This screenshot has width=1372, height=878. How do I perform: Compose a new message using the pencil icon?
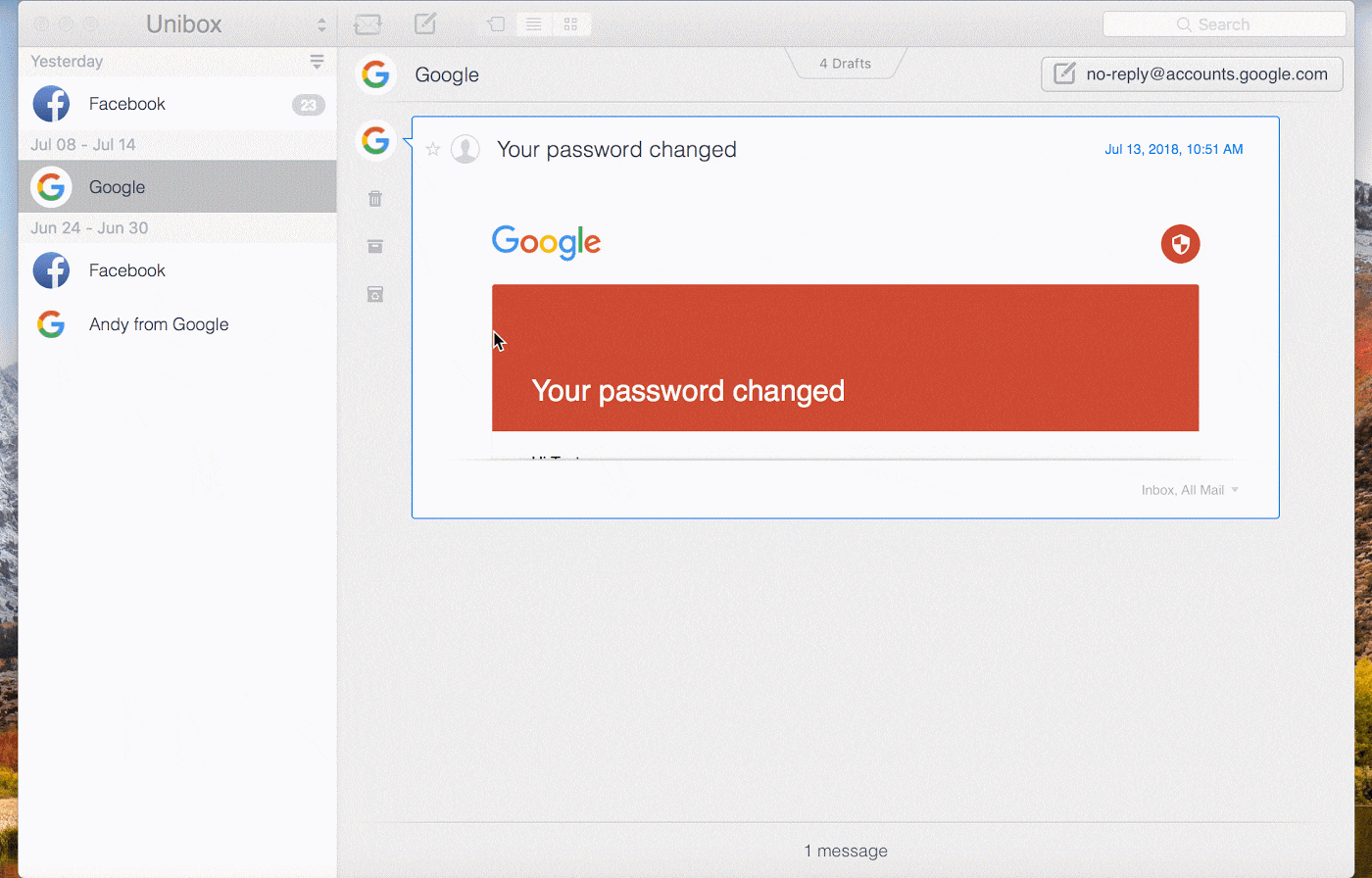[x=425, y=24]
